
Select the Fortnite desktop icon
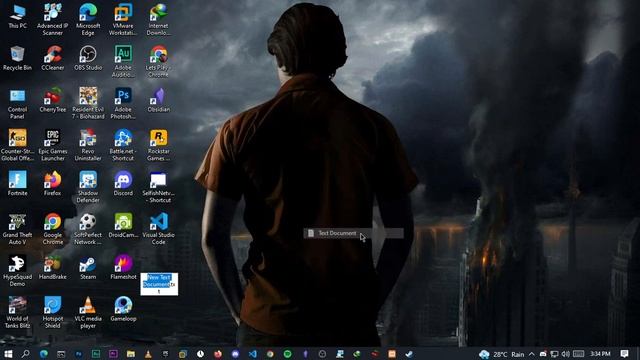point(17,184)
